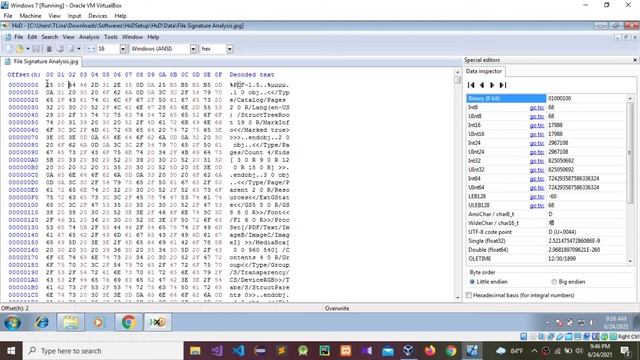Select the File Signature Analysis.jpg tab
The width and height of the screenshot is (640, 360).
[42, 62]
